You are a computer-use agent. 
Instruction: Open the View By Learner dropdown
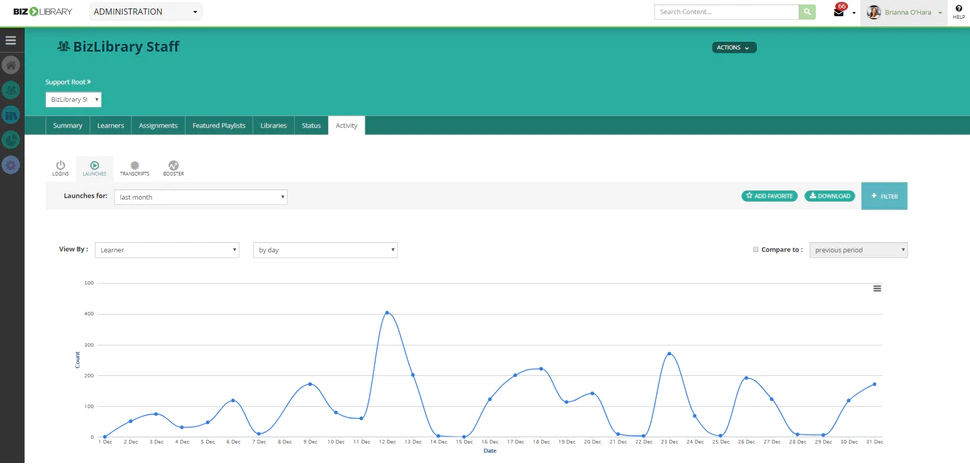click(167, 250)
